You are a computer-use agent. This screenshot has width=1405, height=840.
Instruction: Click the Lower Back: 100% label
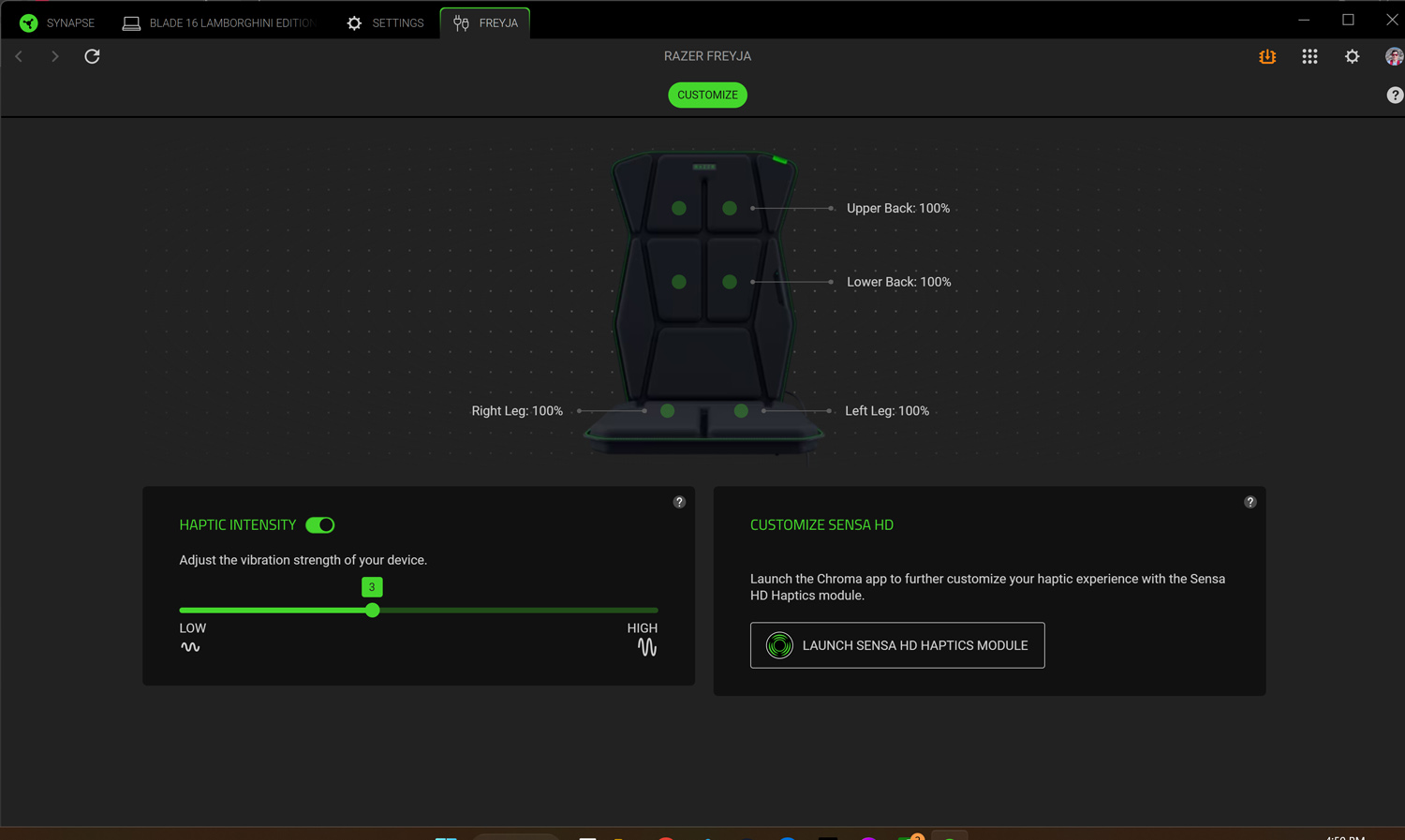pyautogui.click(x=899, y=282)
